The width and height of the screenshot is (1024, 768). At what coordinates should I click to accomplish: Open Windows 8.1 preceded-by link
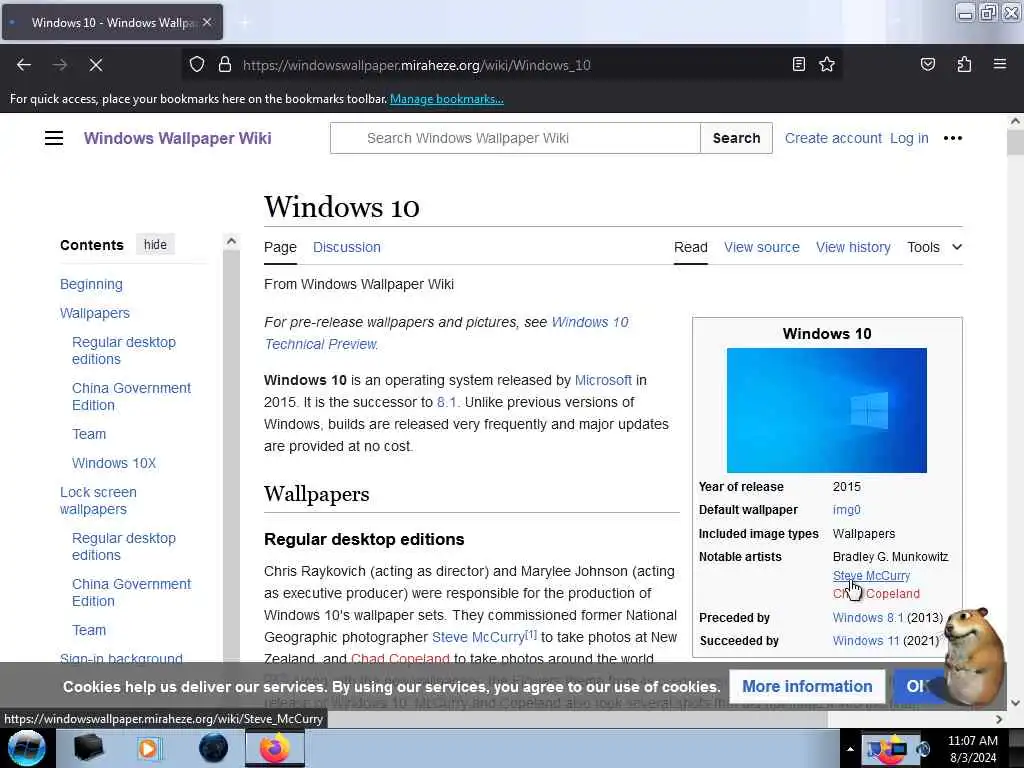point(868,618)
